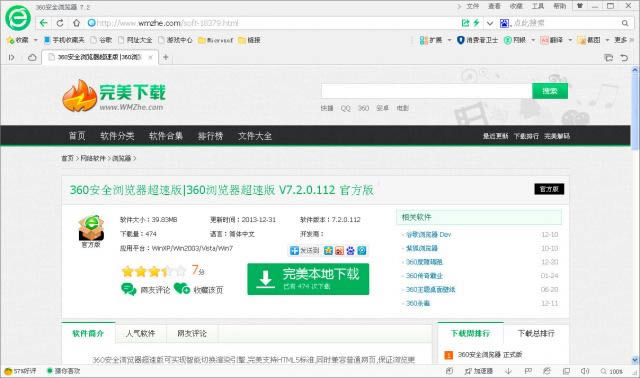Click the tab sidebar toggle icon
The height and width of the screenshot is (378, 640).
11,58
